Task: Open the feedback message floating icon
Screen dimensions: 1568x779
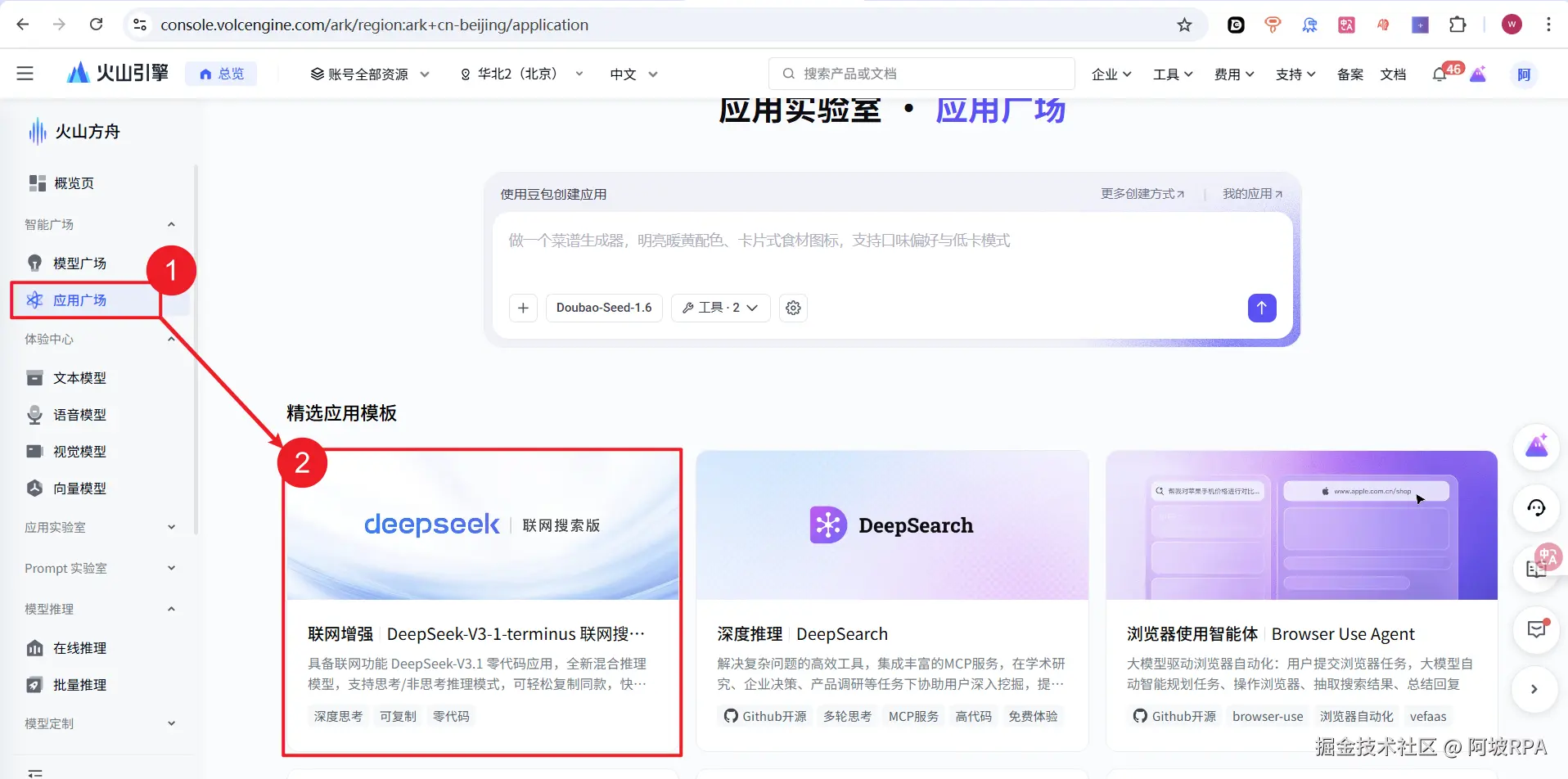Action: [1536, 629]
